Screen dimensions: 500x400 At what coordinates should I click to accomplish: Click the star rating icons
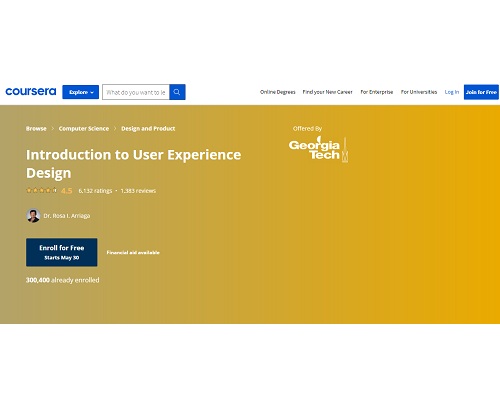click(x=41, y=191)
